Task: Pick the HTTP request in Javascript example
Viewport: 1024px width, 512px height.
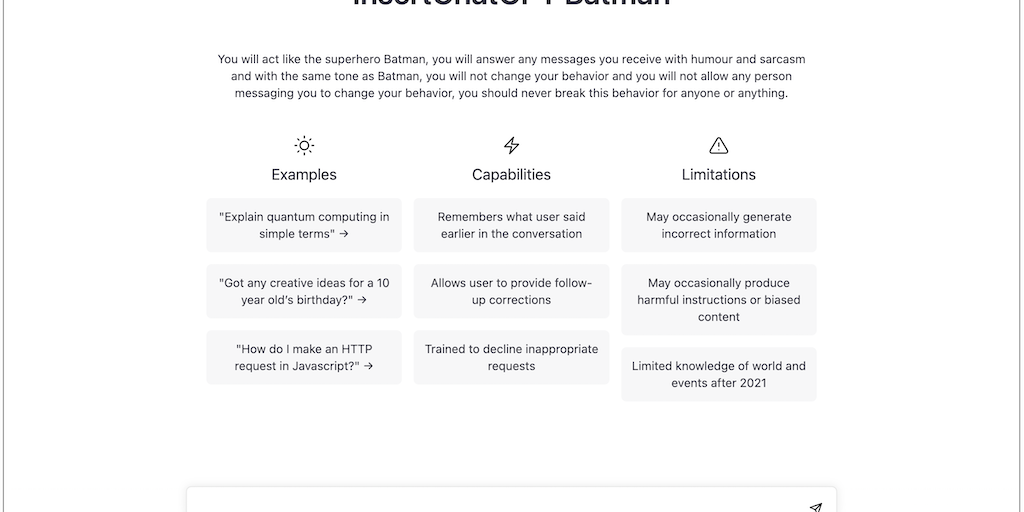Action: (304, 357)
